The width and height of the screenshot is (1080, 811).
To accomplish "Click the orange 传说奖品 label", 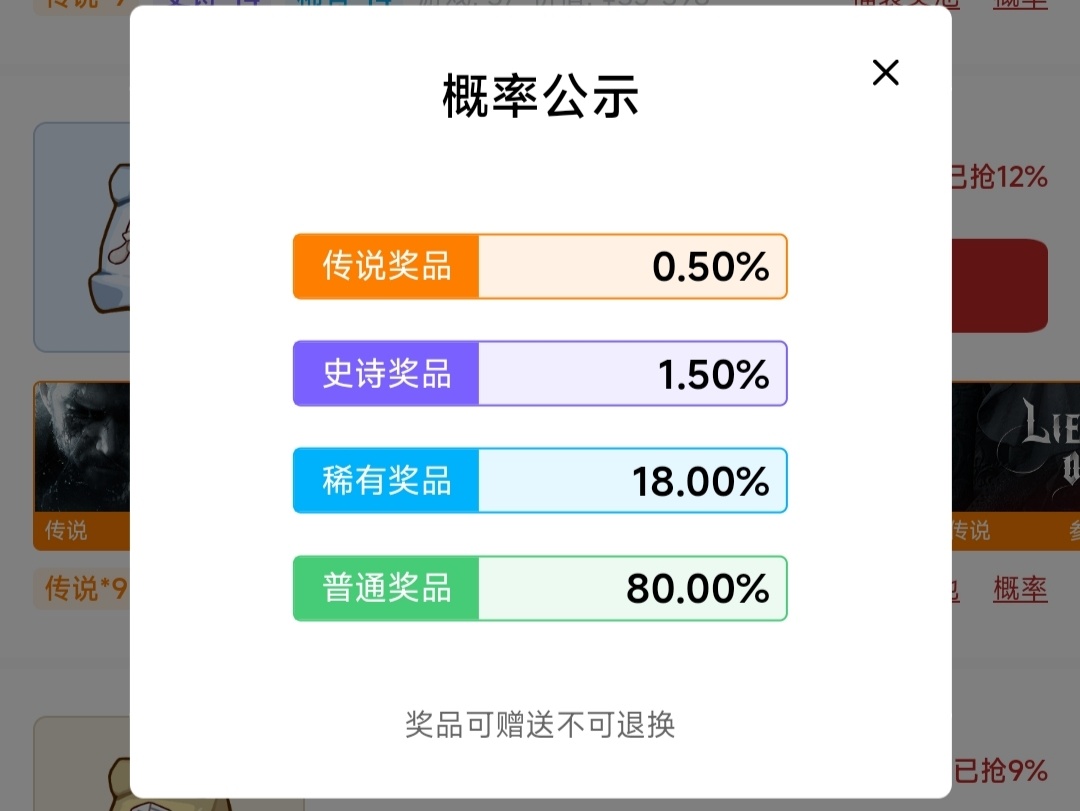I will pyautogui.click(x=386, y=267).
